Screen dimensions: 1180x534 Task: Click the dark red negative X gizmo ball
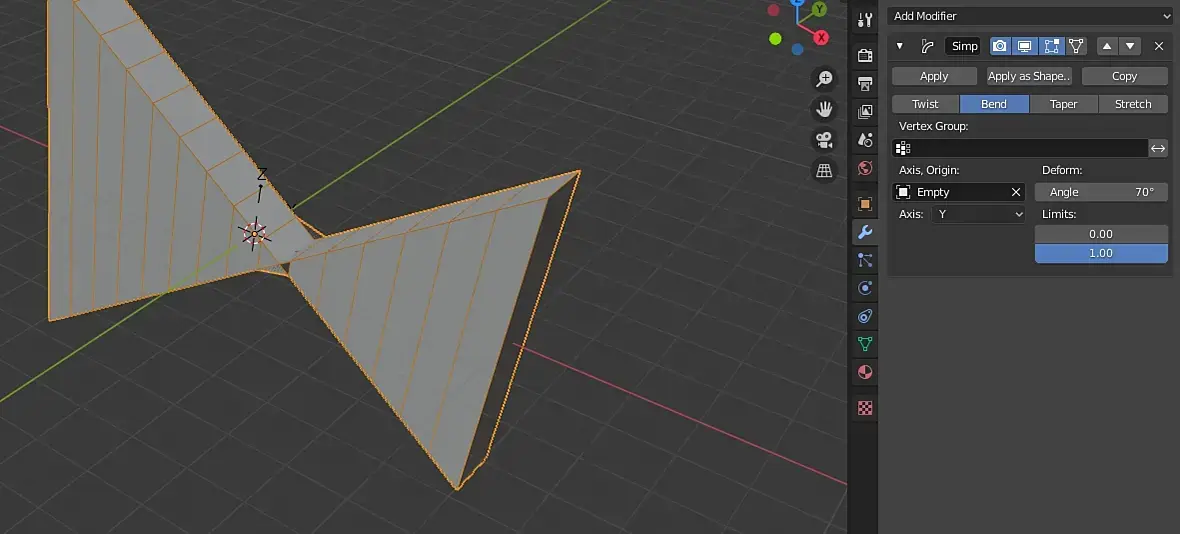coord(773,10)
